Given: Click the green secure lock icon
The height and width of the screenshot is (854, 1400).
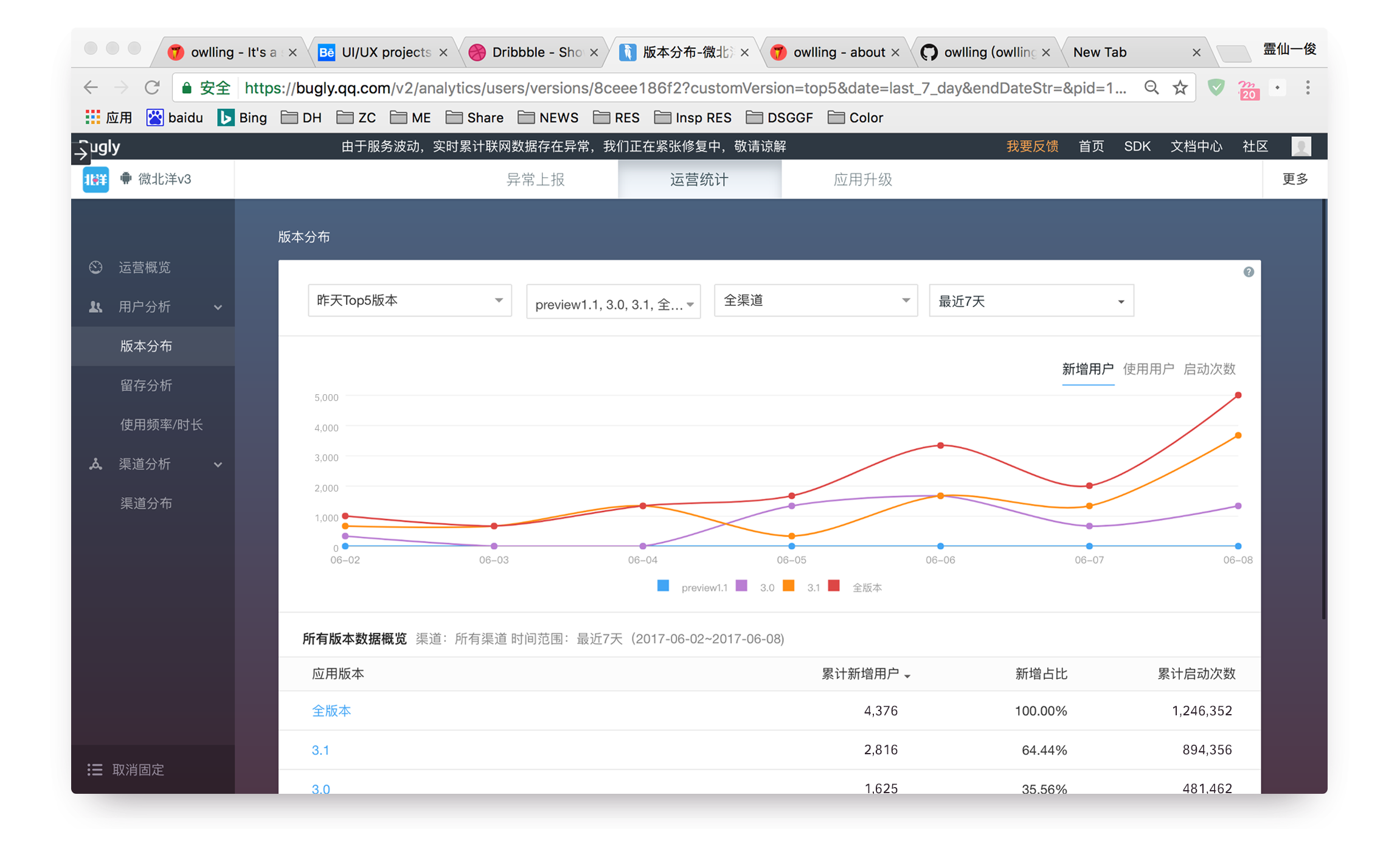Looking at the screenshot, I should coord(187,88).
